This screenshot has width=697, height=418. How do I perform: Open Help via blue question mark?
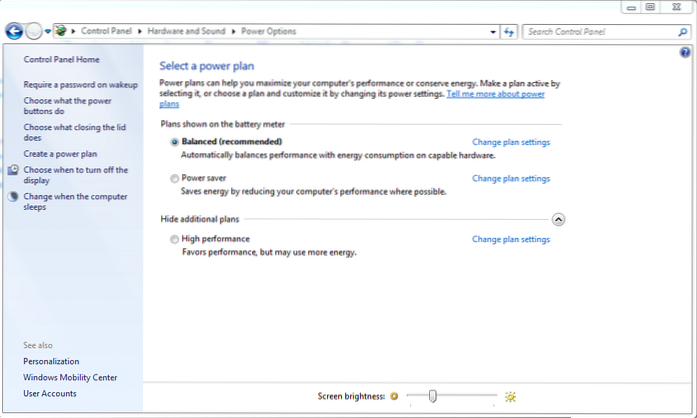click(685, 52)
